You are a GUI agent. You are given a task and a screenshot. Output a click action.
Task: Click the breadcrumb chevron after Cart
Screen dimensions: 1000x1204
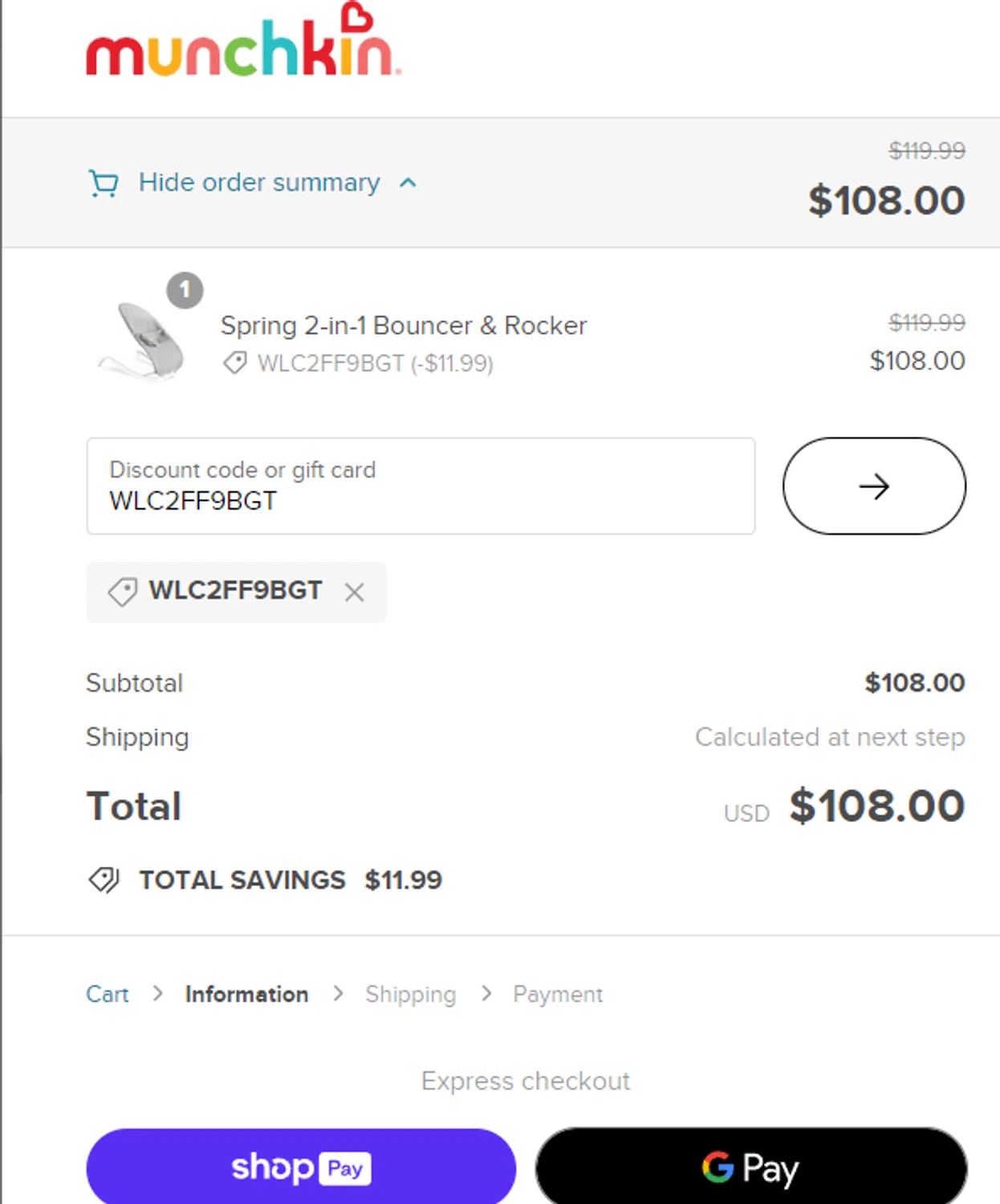(157, 994)
